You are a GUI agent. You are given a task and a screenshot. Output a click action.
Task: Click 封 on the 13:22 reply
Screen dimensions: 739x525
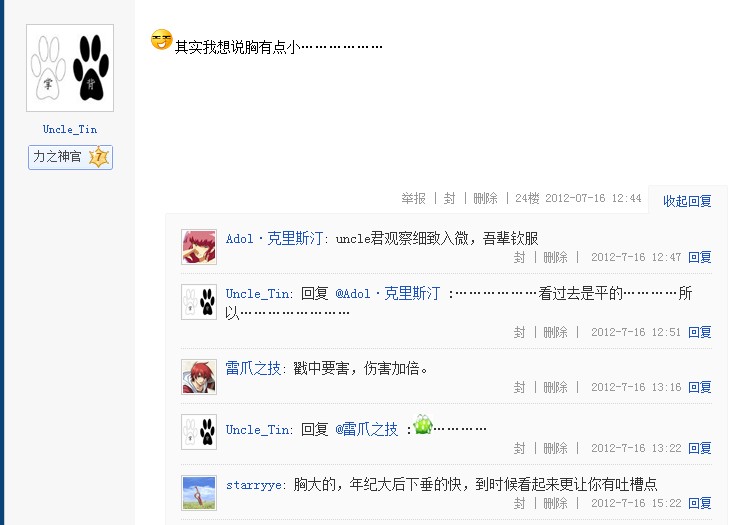pyautogui.click(x=519, y=448)
